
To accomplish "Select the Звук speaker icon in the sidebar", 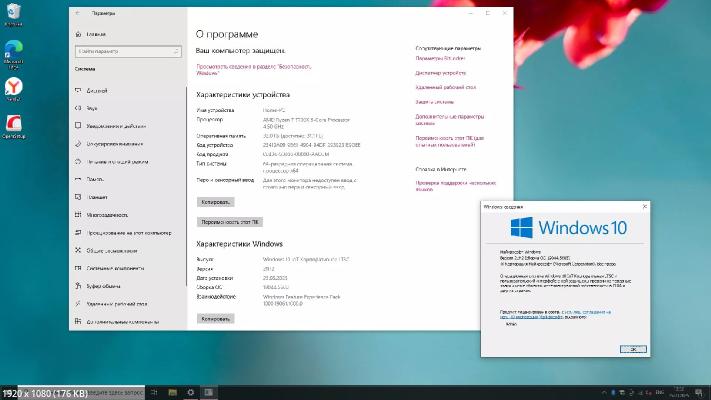I will tap(78, 108).
